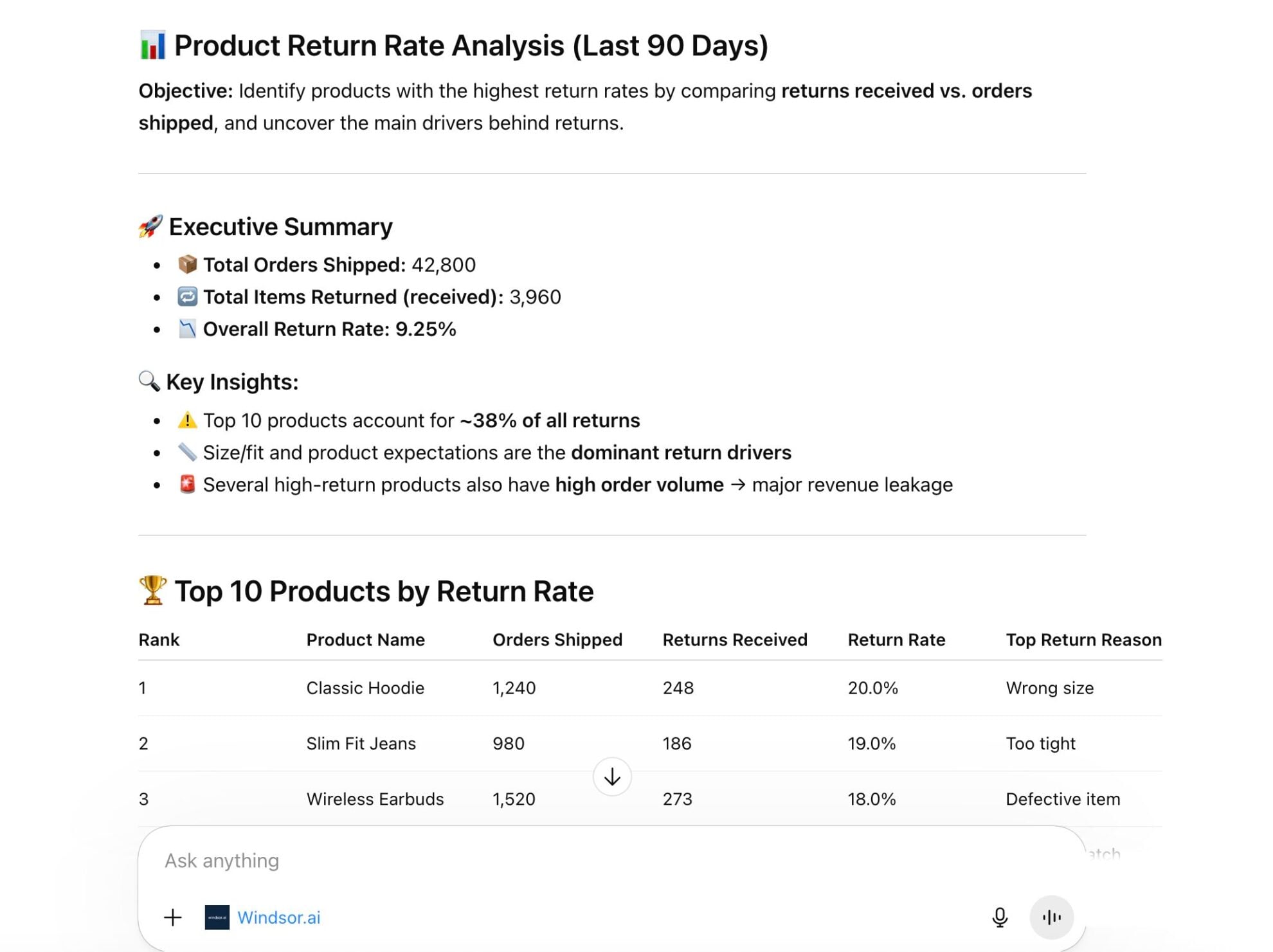This screenshot has width=1273, height=952.
Task: Click the magnifying glass icon beside Key Insights
Action: point(149,381)
